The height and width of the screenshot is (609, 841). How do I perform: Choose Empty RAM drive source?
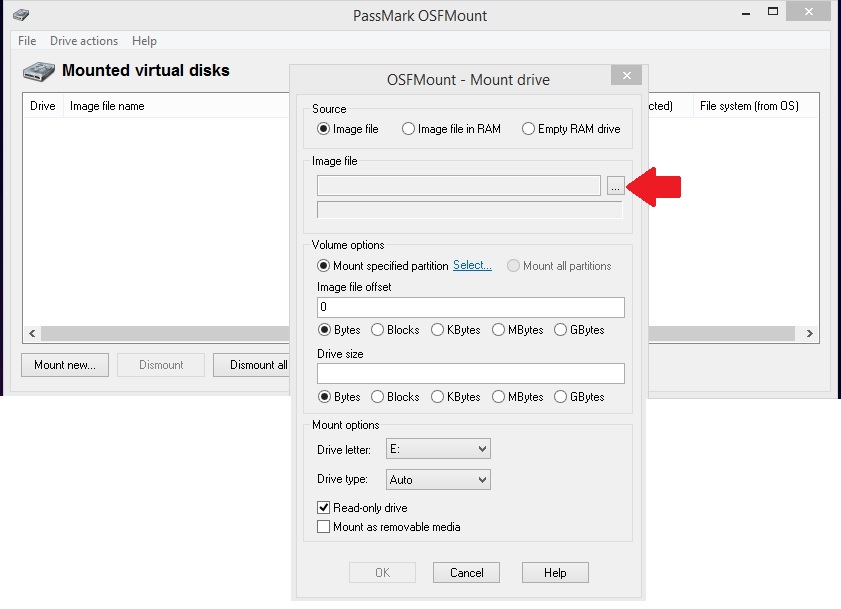[x=571, y=129]
